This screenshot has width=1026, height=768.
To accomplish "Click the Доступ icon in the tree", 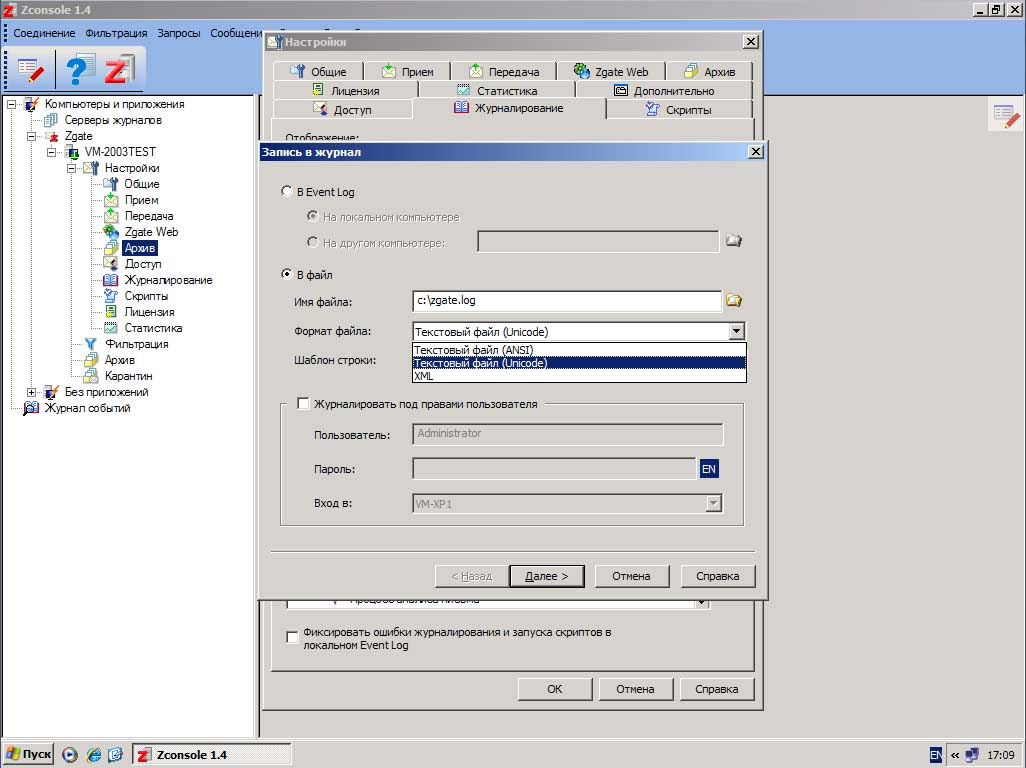I will 111,264.
